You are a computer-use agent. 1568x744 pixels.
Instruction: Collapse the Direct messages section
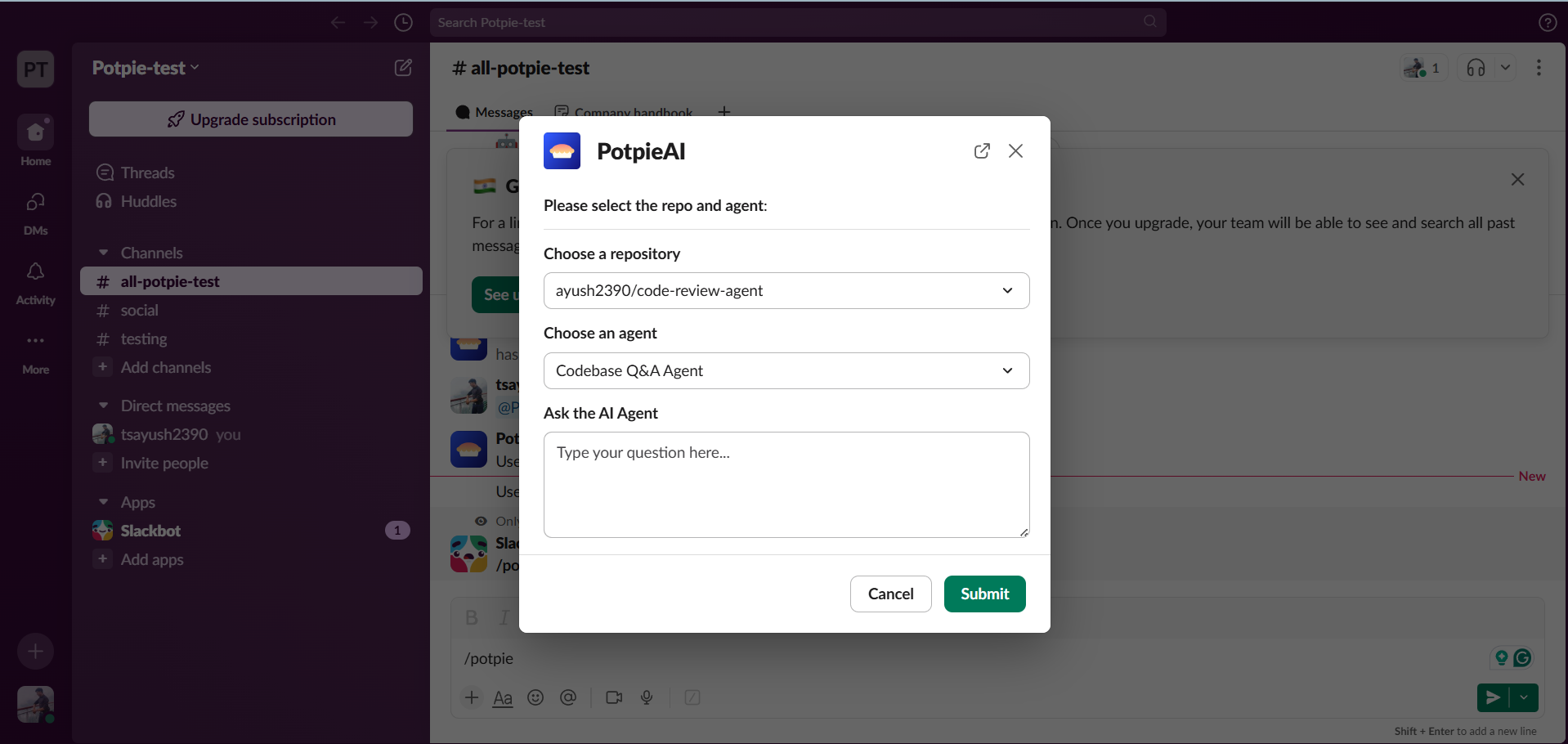click(103, 406)
